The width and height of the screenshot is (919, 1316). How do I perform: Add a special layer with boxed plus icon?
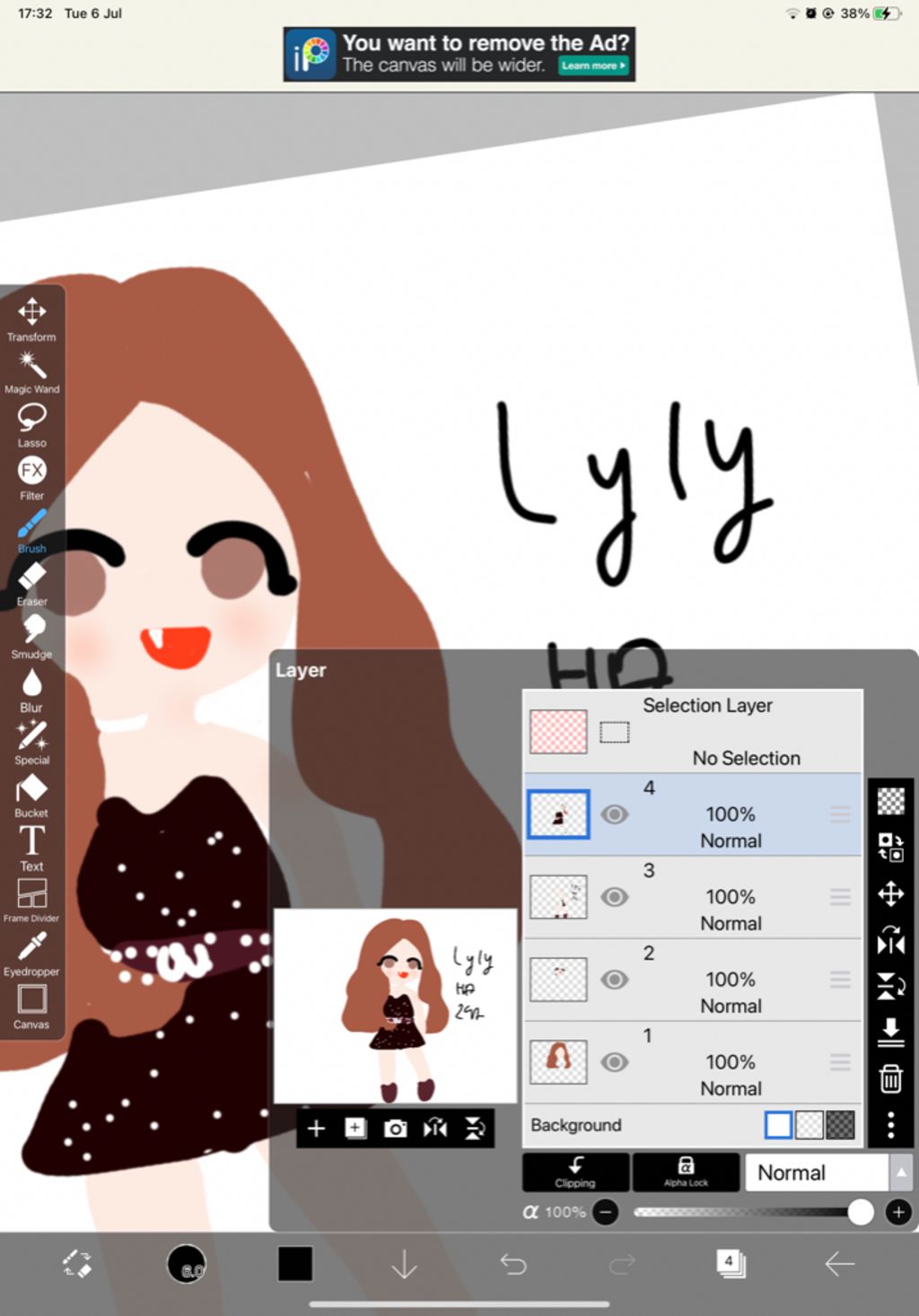coord(355,1129)
